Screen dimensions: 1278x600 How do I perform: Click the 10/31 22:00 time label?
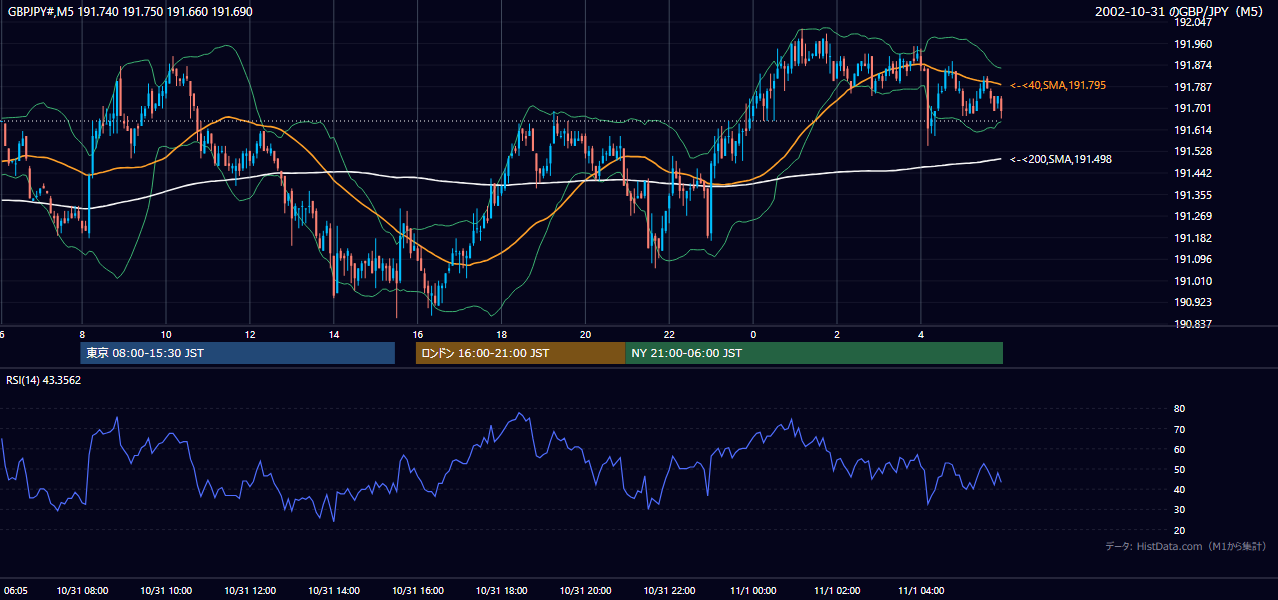670,591
